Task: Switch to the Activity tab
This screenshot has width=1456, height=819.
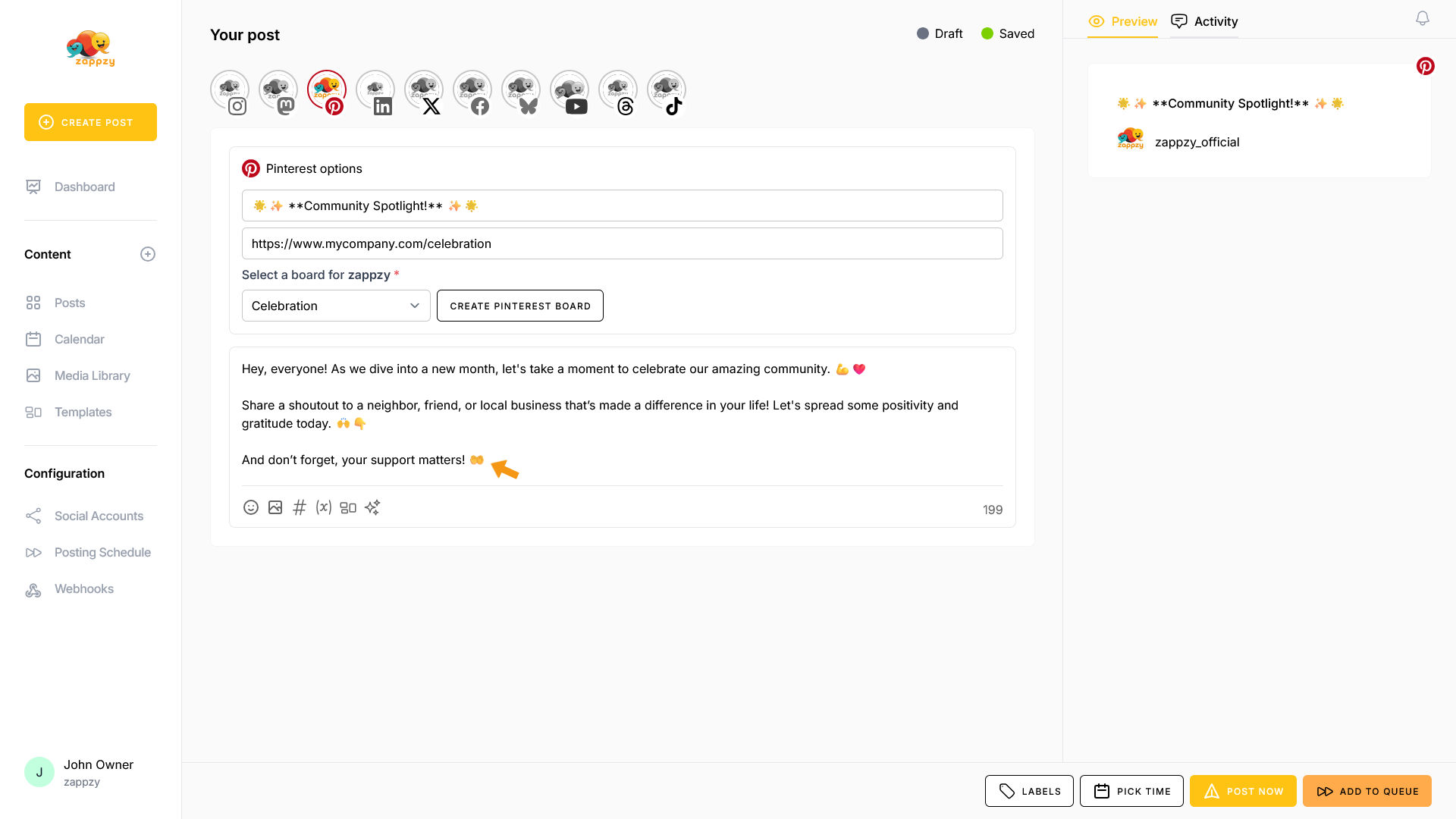Action: [x=1205, y=21]
